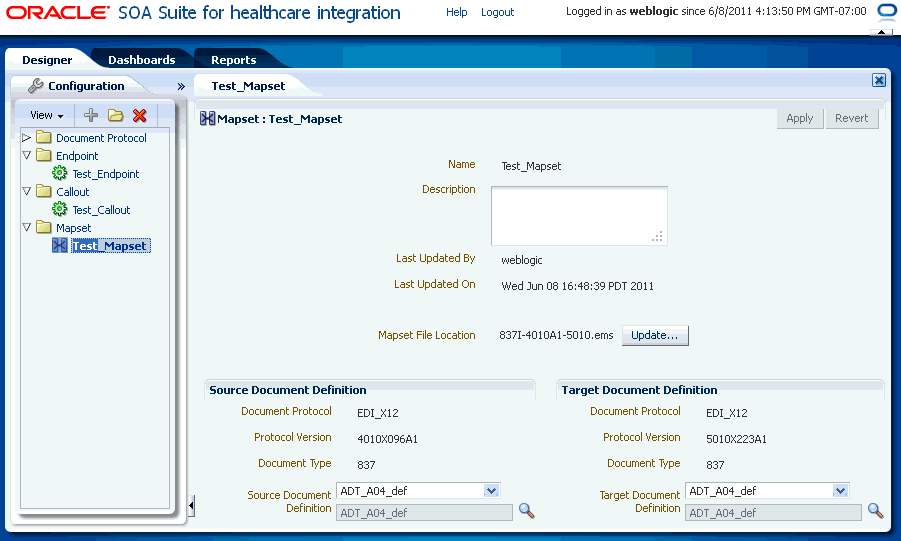The width and height of the screenshot is (901, 541).
Task: Collapse the left panel with the splitter arrow
Action: pos(191,506)
